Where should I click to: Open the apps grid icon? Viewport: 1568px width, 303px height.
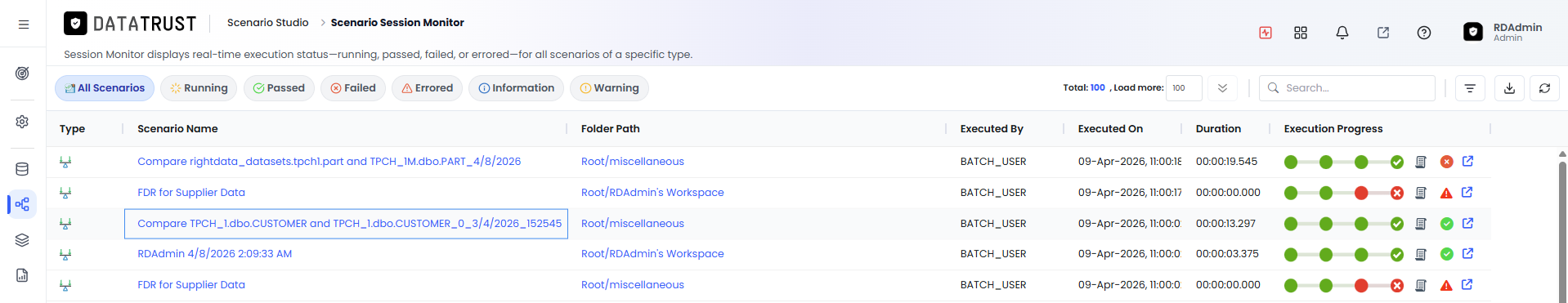(x=1301, y=33)
